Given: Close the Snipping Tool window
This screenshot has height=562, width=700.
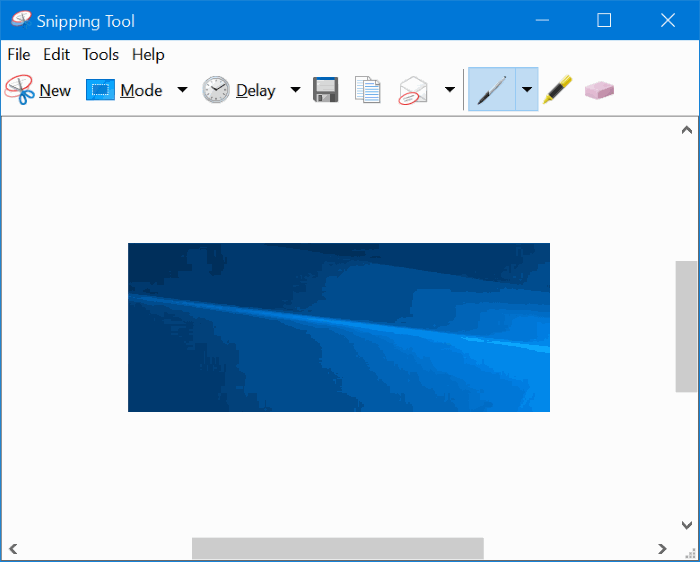Looking at the screenshot, I should point(668,20).
